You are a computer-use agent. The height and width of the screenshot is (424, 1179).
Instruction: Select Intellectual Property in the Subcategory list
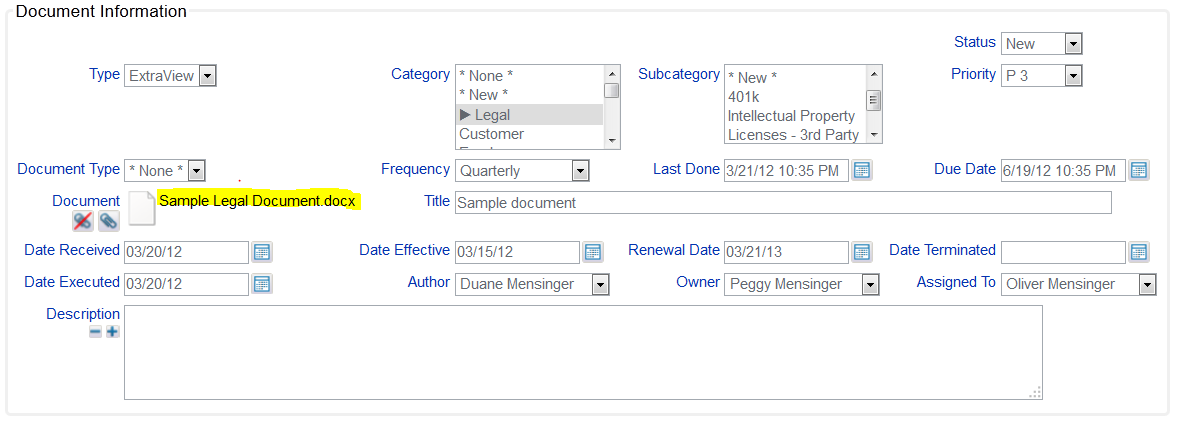791,116
